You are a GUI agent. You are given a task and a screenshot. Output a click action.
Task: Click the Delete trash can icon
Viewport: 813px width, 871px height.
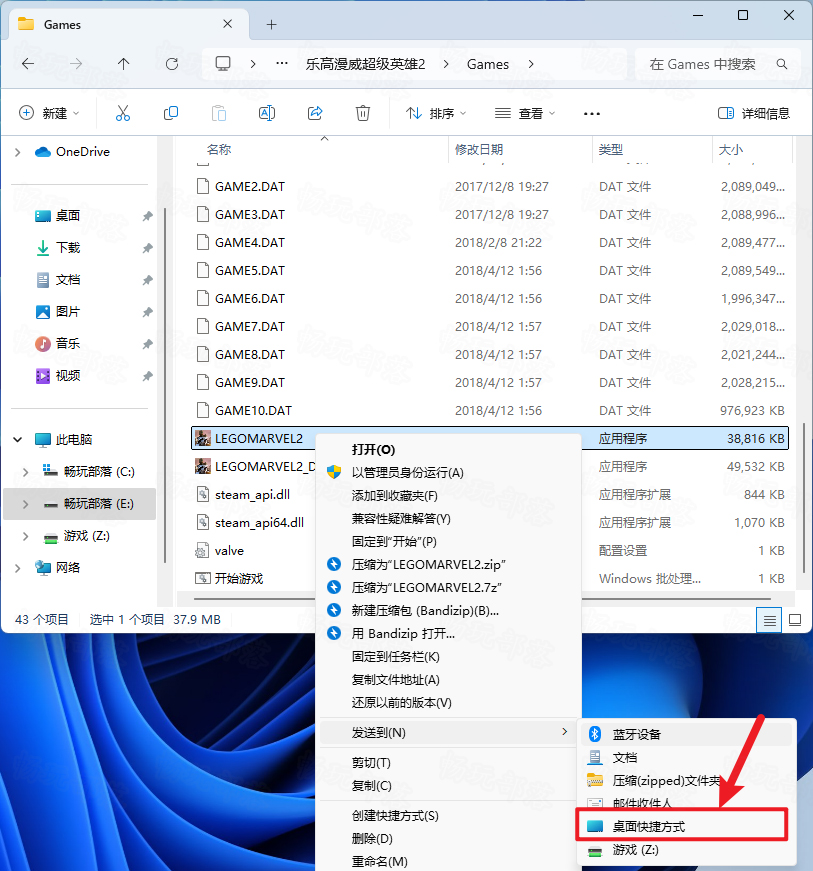[x=363, y=113]
